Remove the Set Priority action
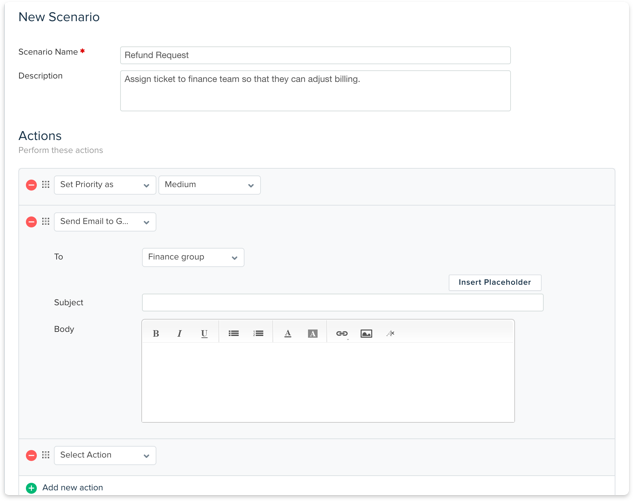Screen dimensions: 633x501 click(x=31, y=185)
